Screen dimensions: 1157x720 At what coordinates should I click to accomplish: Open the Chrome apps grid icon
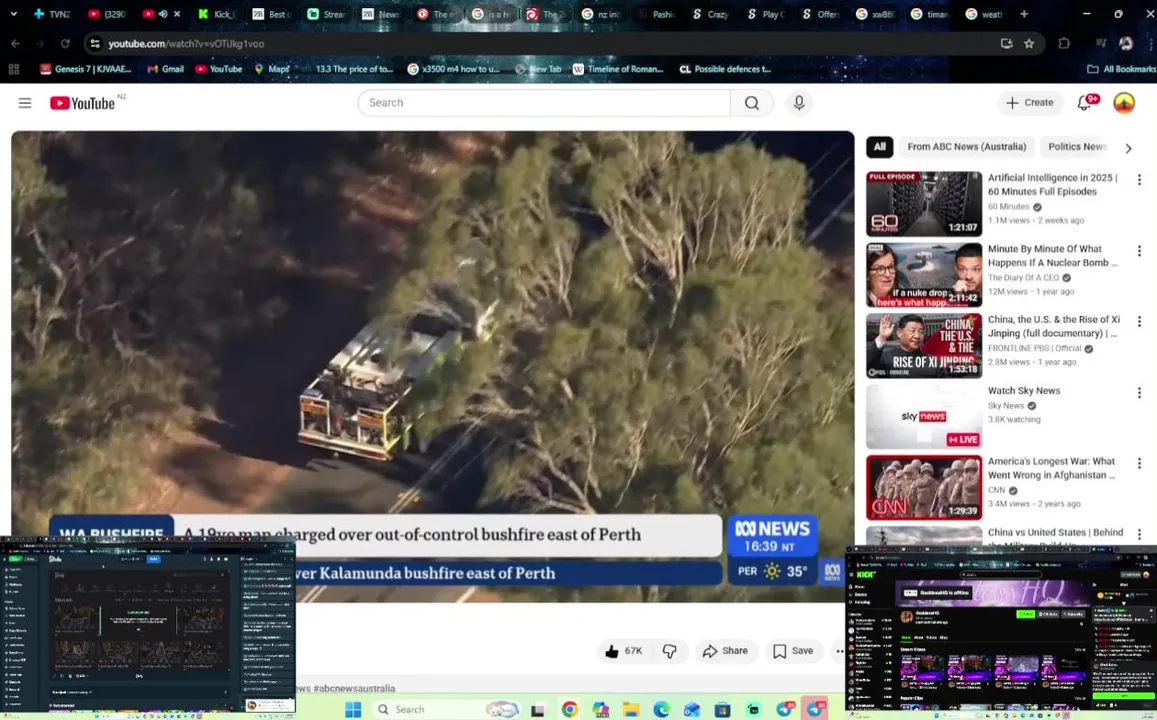[13, 69]
